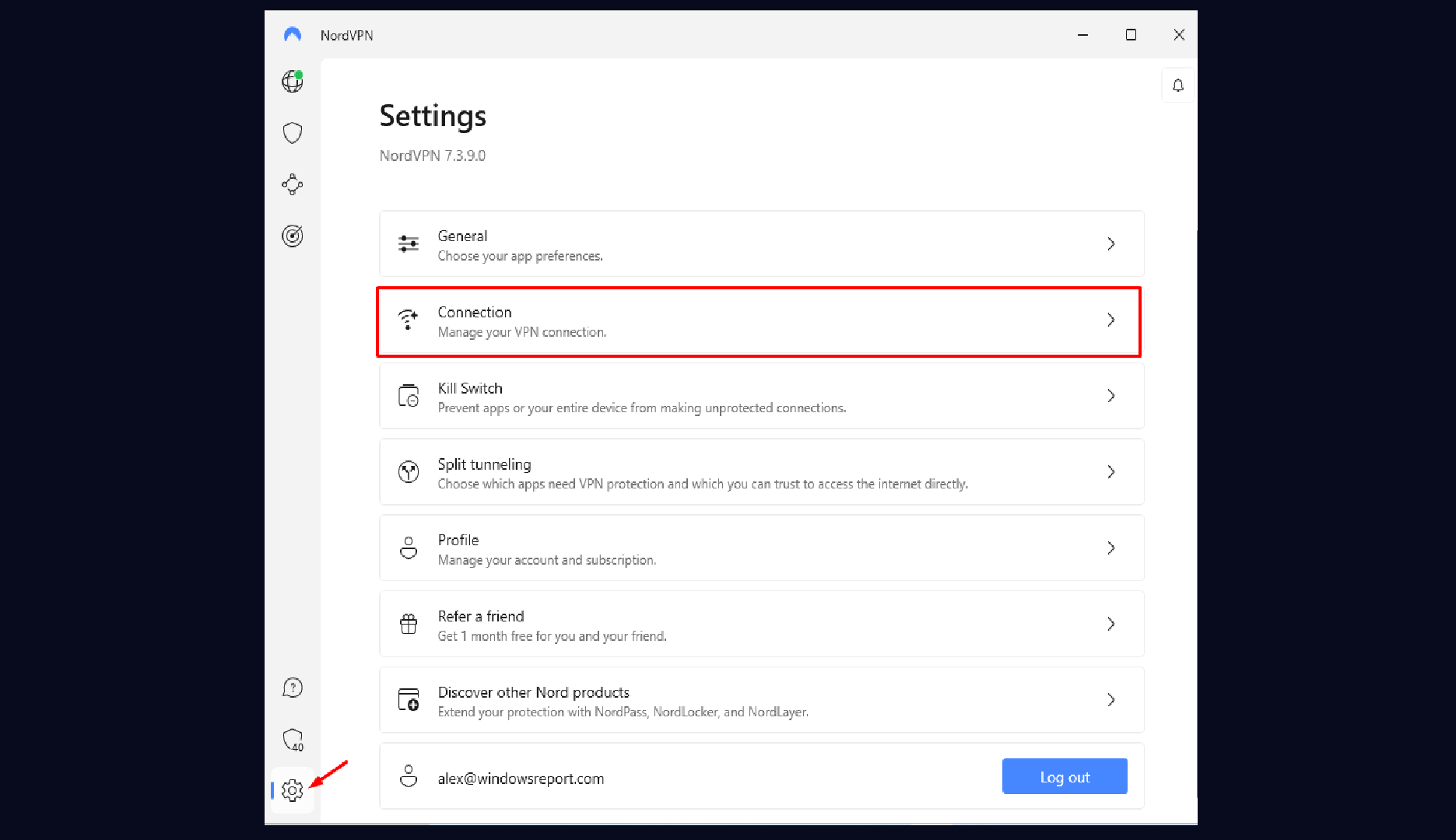Open the Profile title

point(458,540)
